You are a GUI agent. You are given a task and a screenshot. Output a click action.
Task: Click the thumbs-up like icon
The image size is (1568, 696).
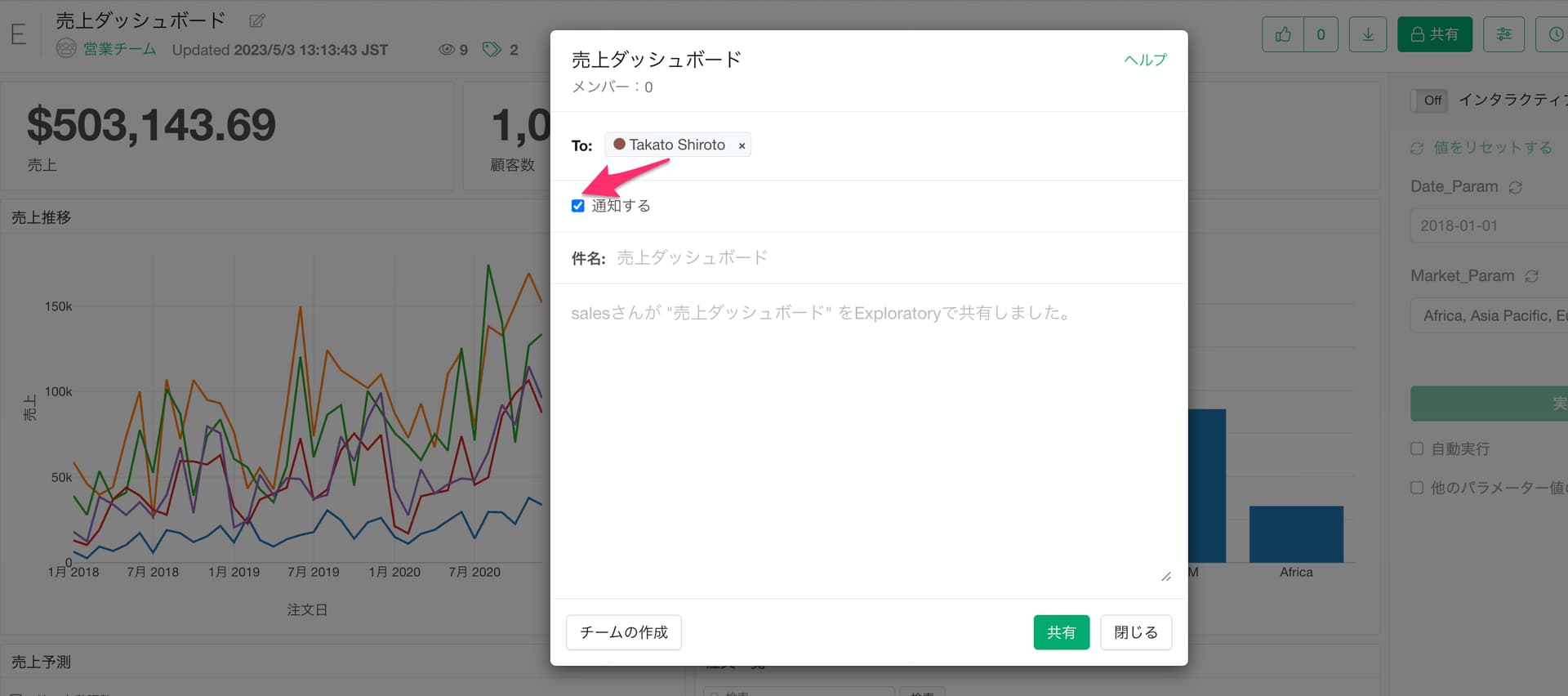(x=1283, y=34)
